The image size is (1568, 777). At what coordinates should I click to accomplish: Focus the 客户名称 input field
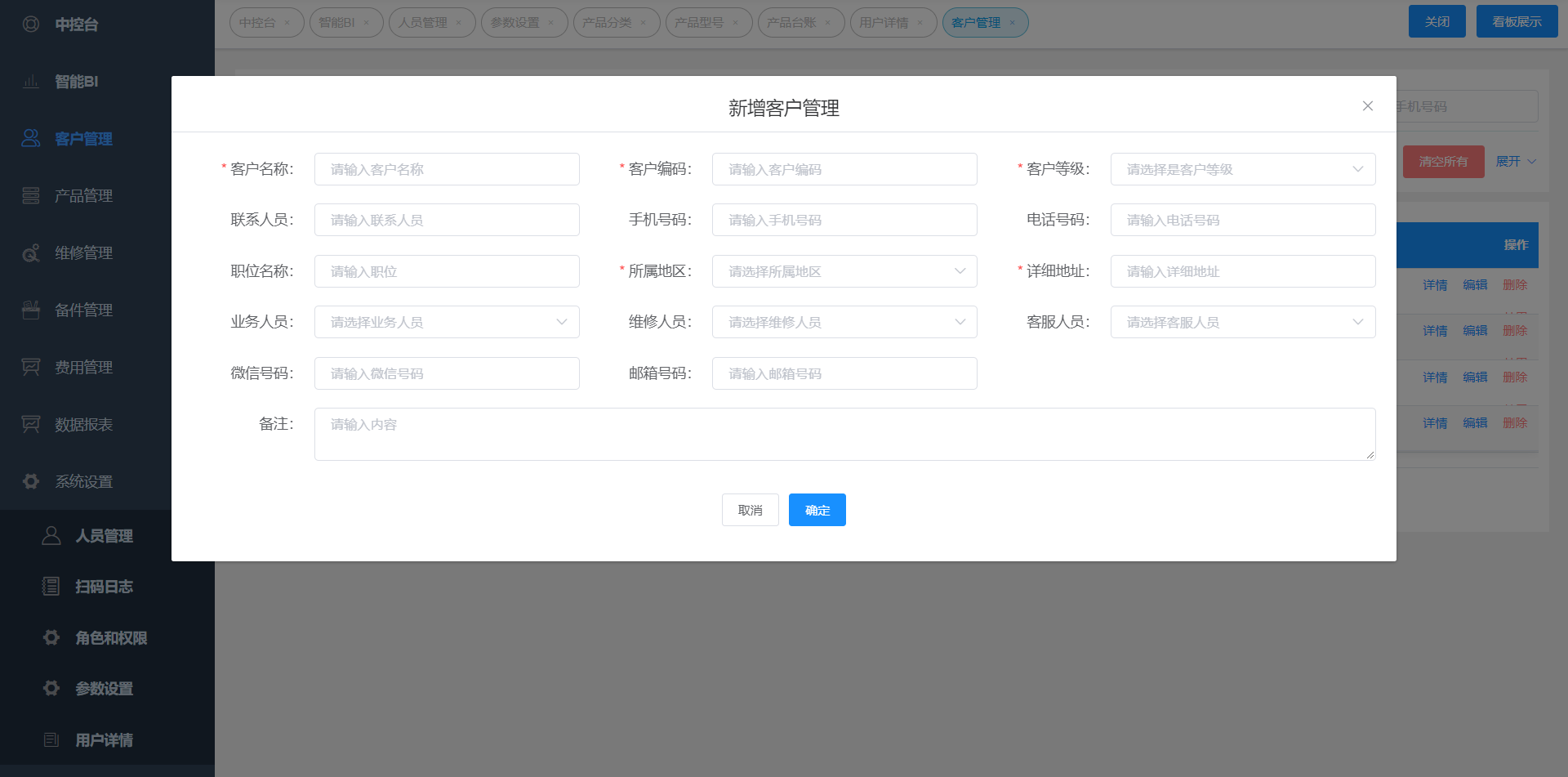pos(446,169)
